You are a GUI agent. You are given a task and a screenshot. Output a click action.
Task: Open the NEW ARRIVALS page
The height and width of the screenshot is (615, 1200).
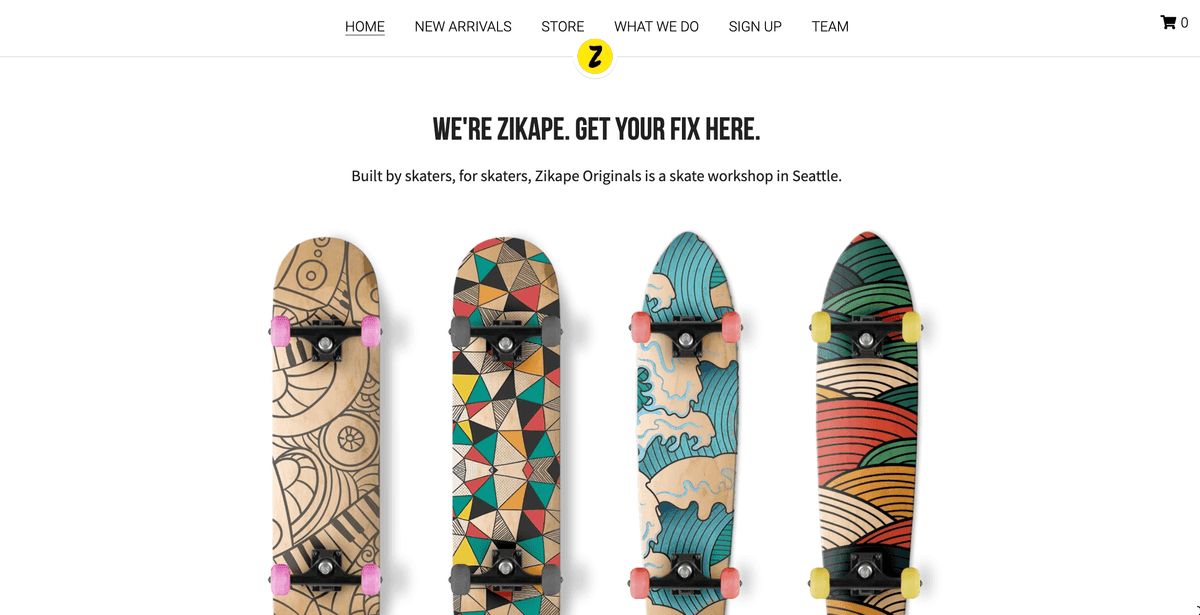463,27
